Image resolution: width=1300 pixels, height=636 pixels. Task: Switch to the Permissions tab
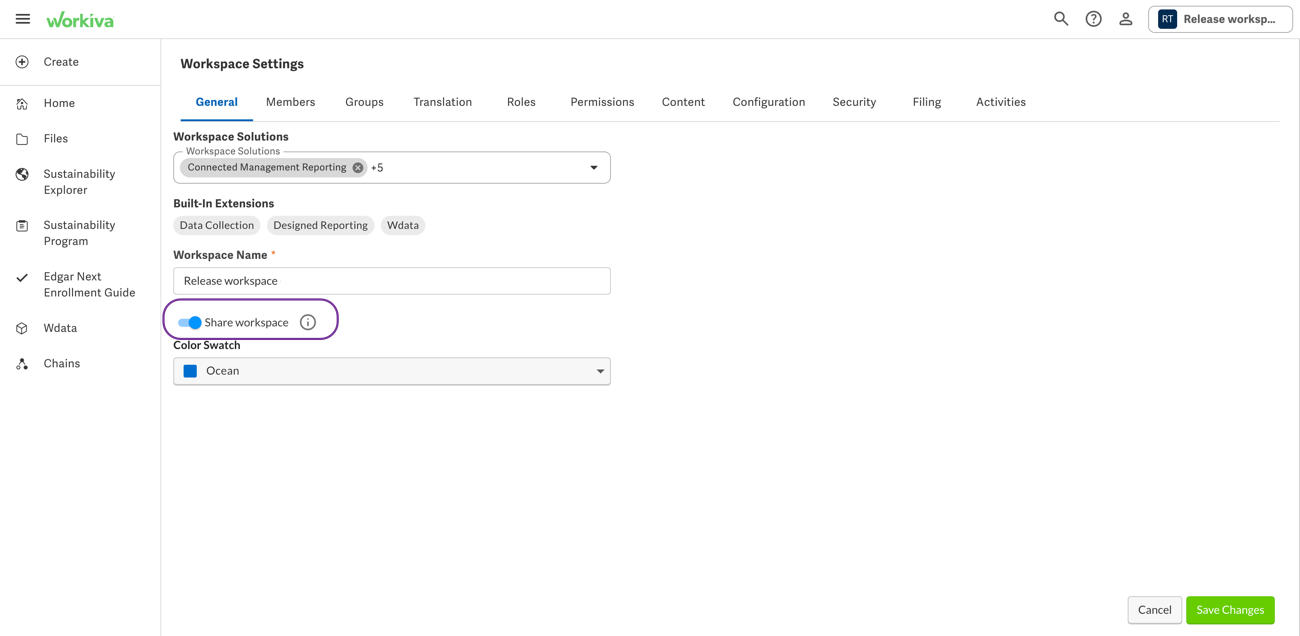602,102
